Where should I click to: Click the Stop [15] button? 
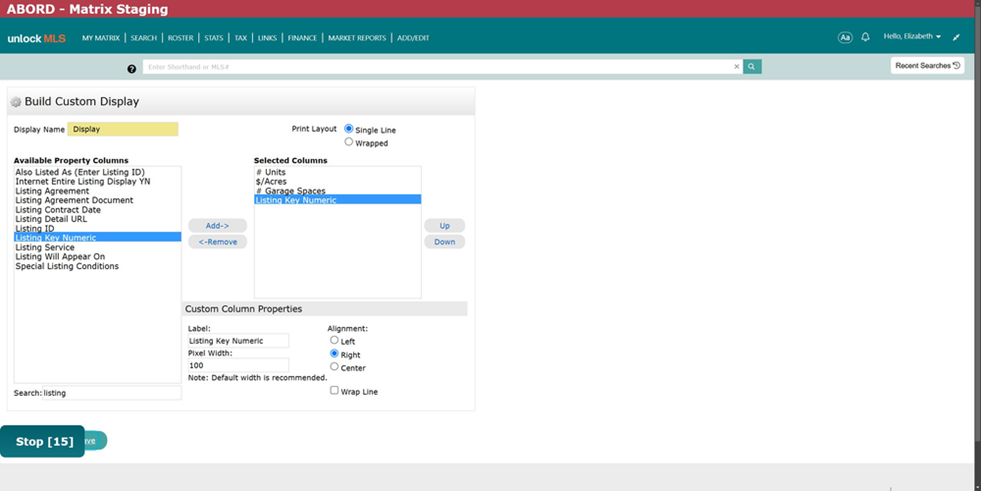pyautogui.click(x=43, y=442)
